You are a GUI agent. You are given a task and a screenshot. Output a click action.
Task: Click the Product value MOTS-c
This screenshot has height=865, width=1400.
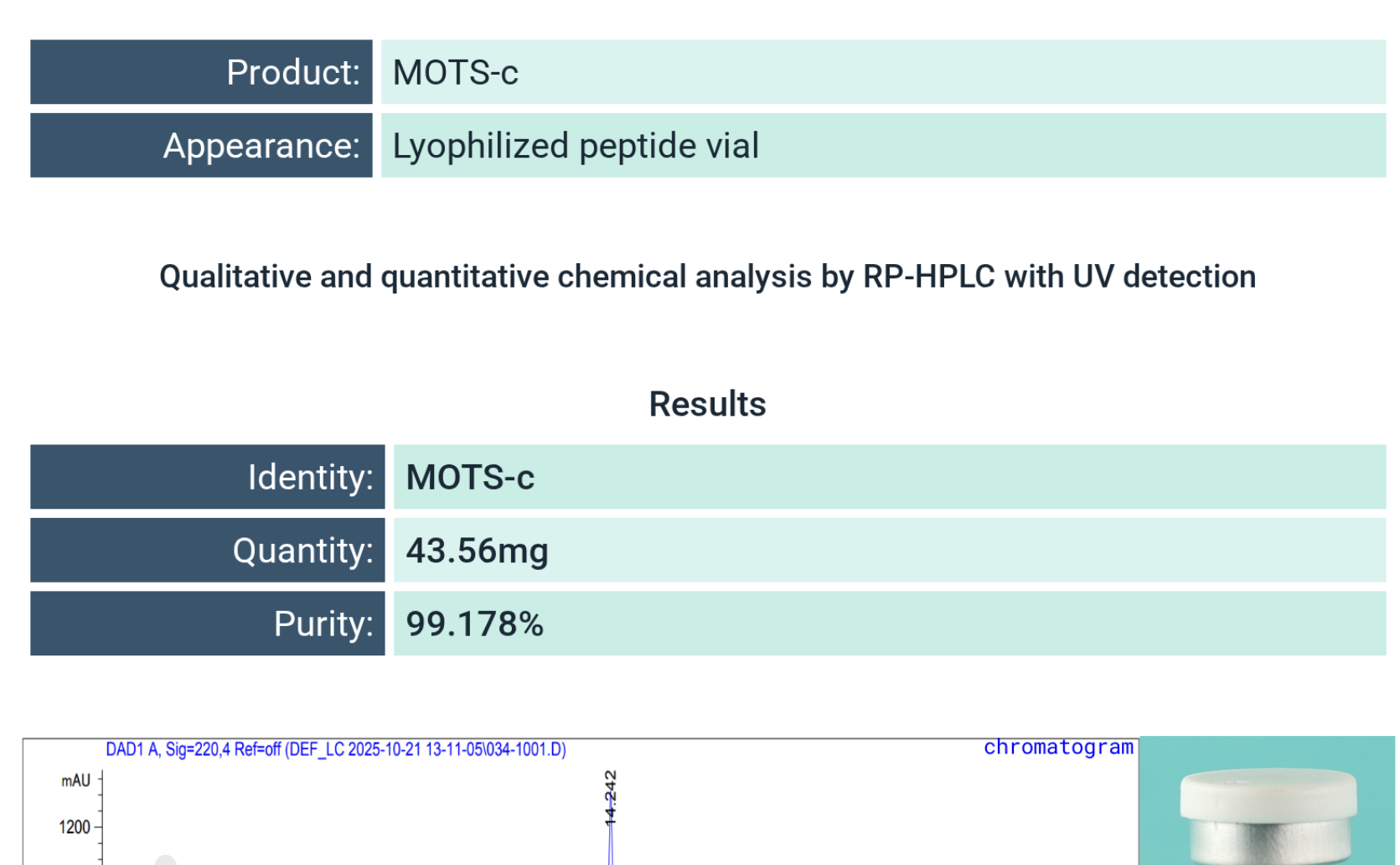click(456, 73)
